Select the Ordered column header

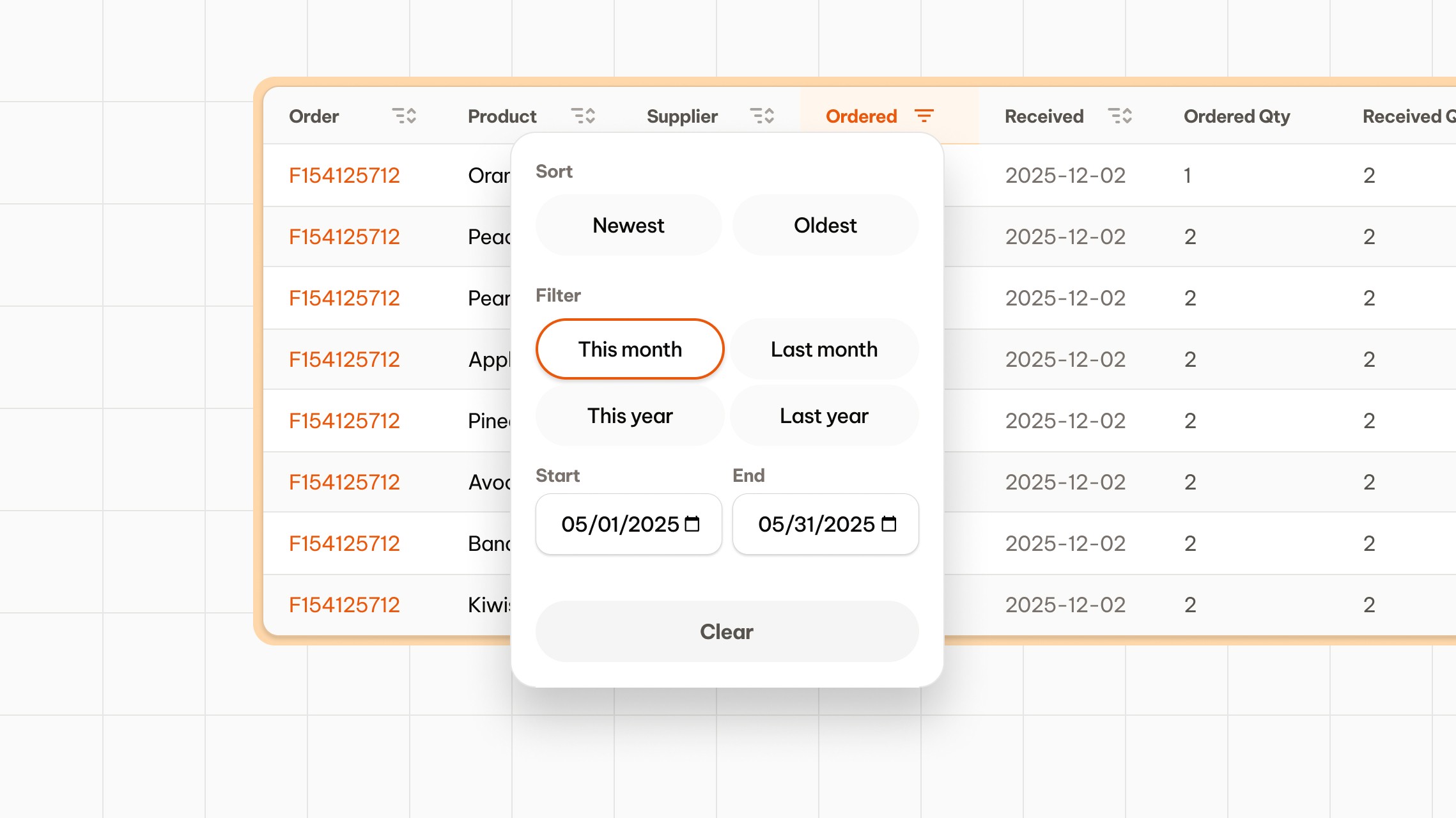[861, 116]
